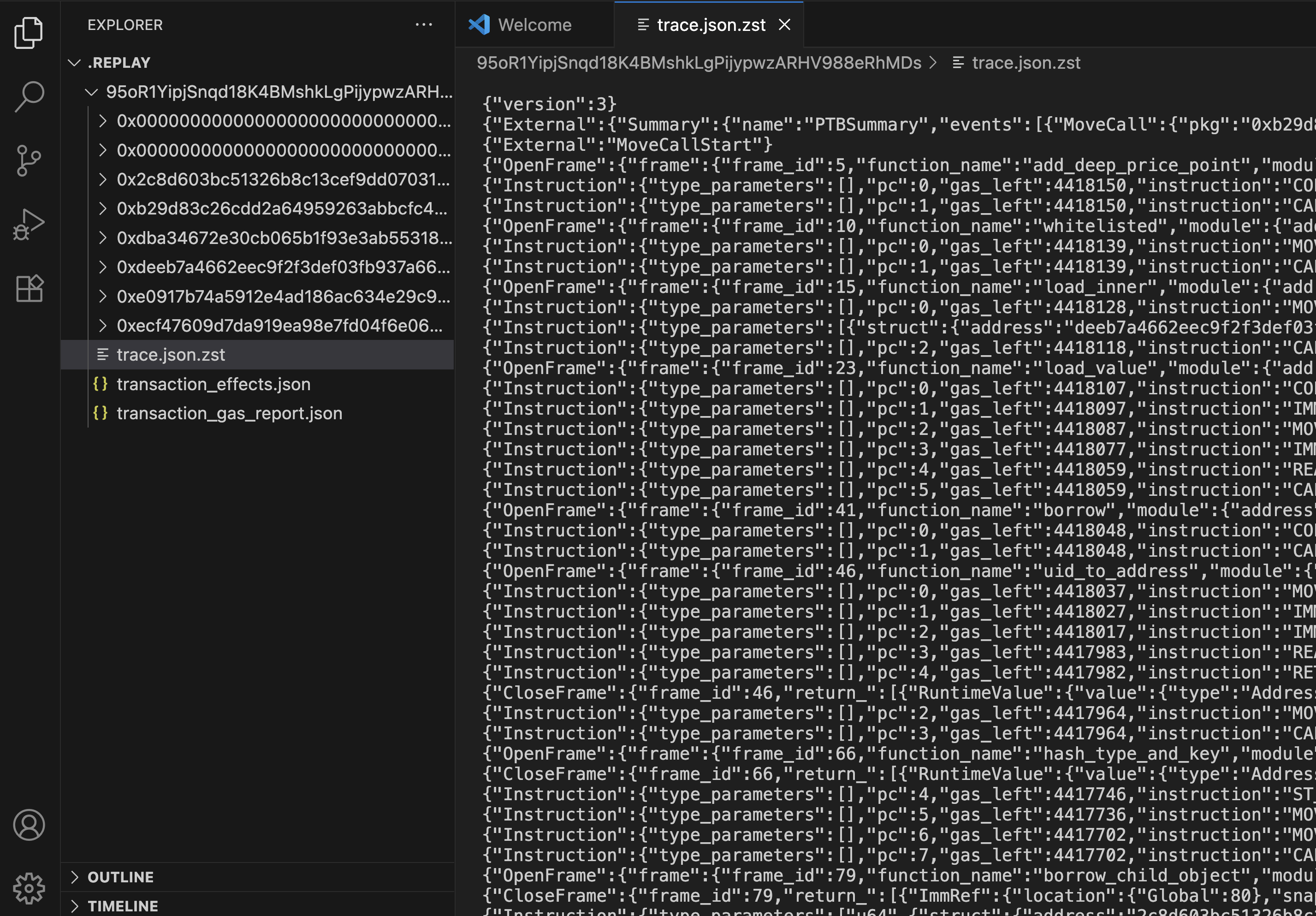1316x916 pixels.
Task: Open the Extensions view icon
Action: point(29,288)
